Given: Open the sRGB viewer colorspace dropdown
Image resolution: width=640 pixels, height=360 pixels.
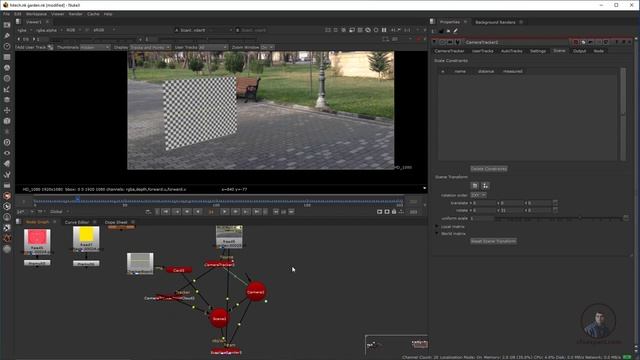Looking at the screenshot, I should click(104, 30).
